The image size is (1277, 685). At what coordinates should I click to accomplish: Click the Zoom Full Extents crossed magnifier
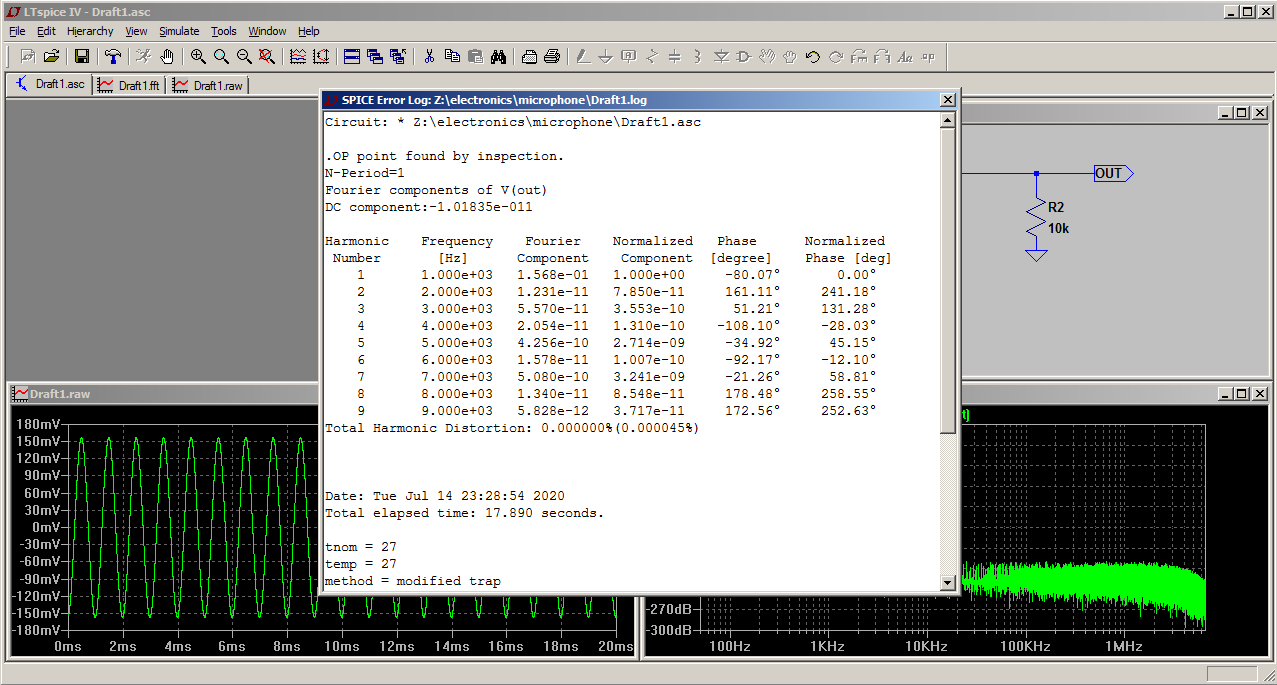point(267,56)
